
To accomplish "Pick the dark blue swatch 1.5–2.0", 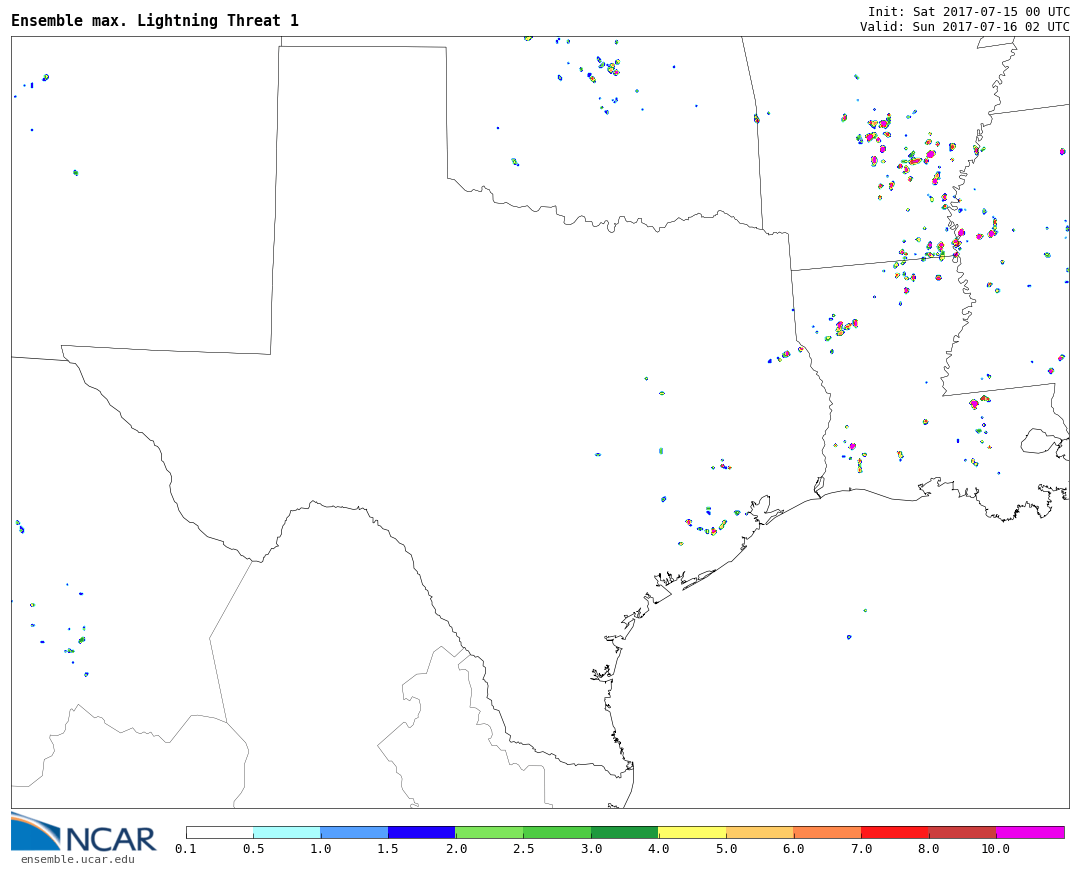I will (421, 832).
